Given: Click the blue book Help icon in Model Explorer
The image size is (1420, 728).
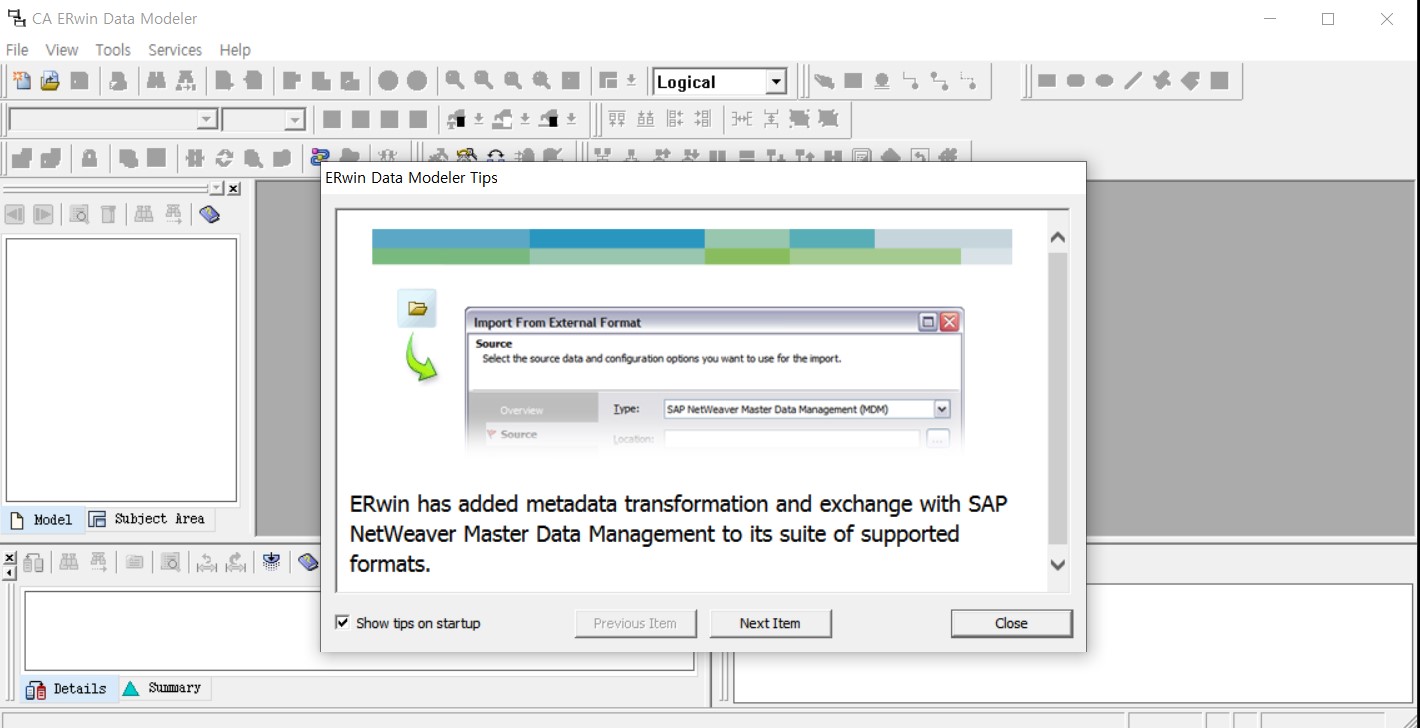Looking at the screenshot, I should click(x=209, y=214).
